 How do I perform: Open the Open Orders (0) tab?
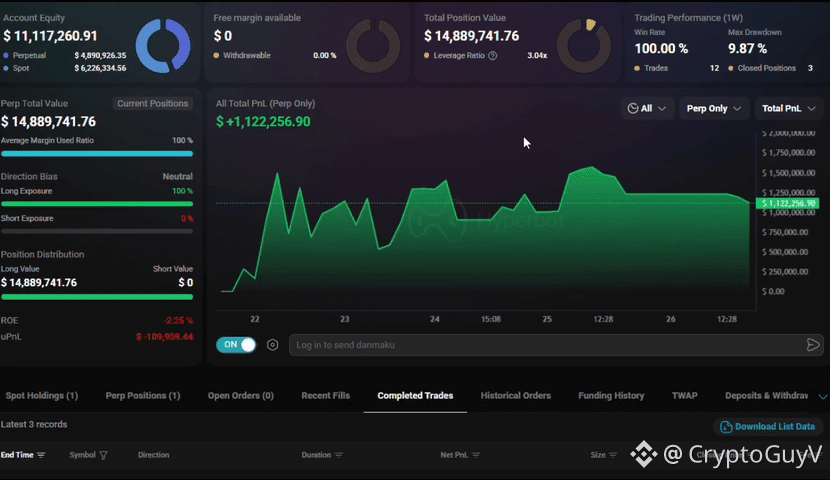coord(241,396)
